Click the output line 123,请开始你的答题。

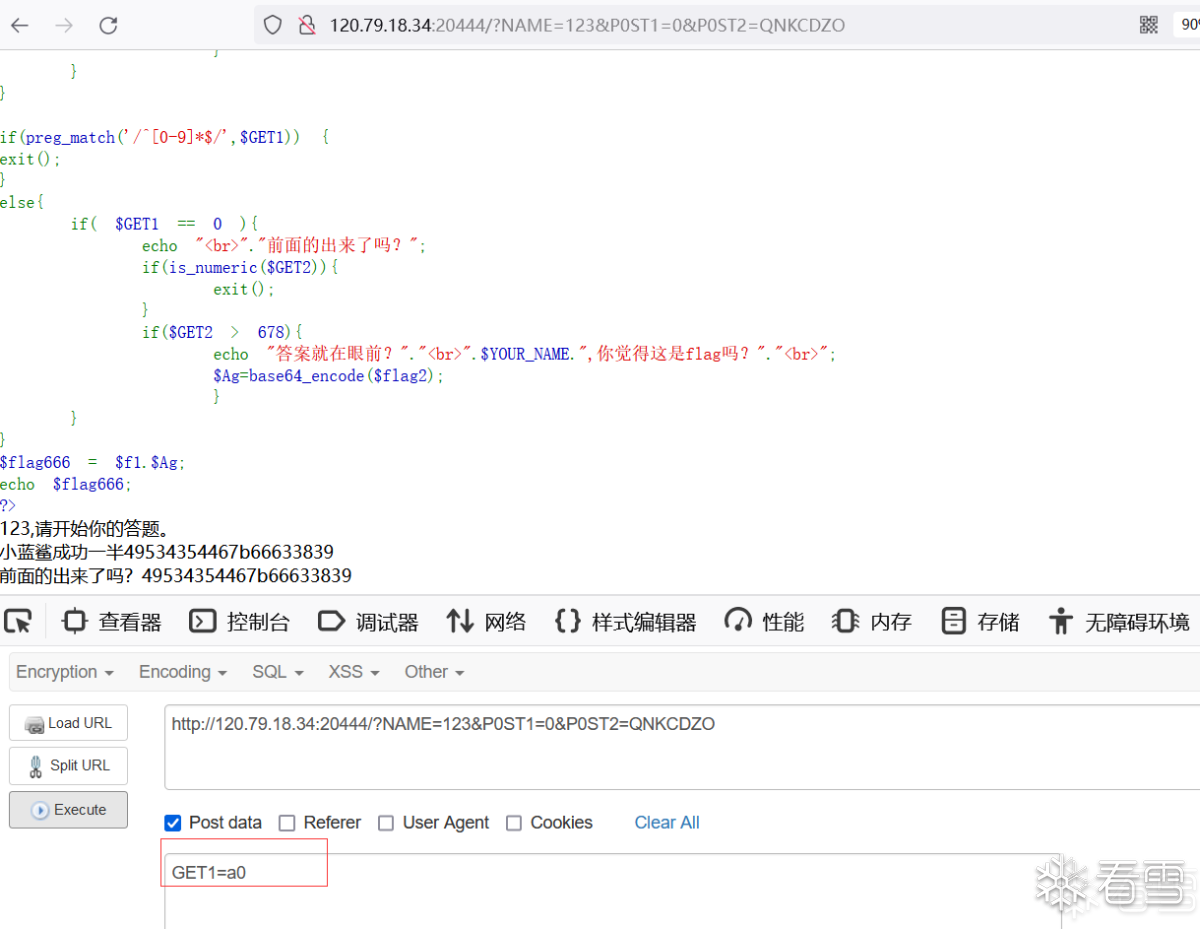[x=85, y=529]
